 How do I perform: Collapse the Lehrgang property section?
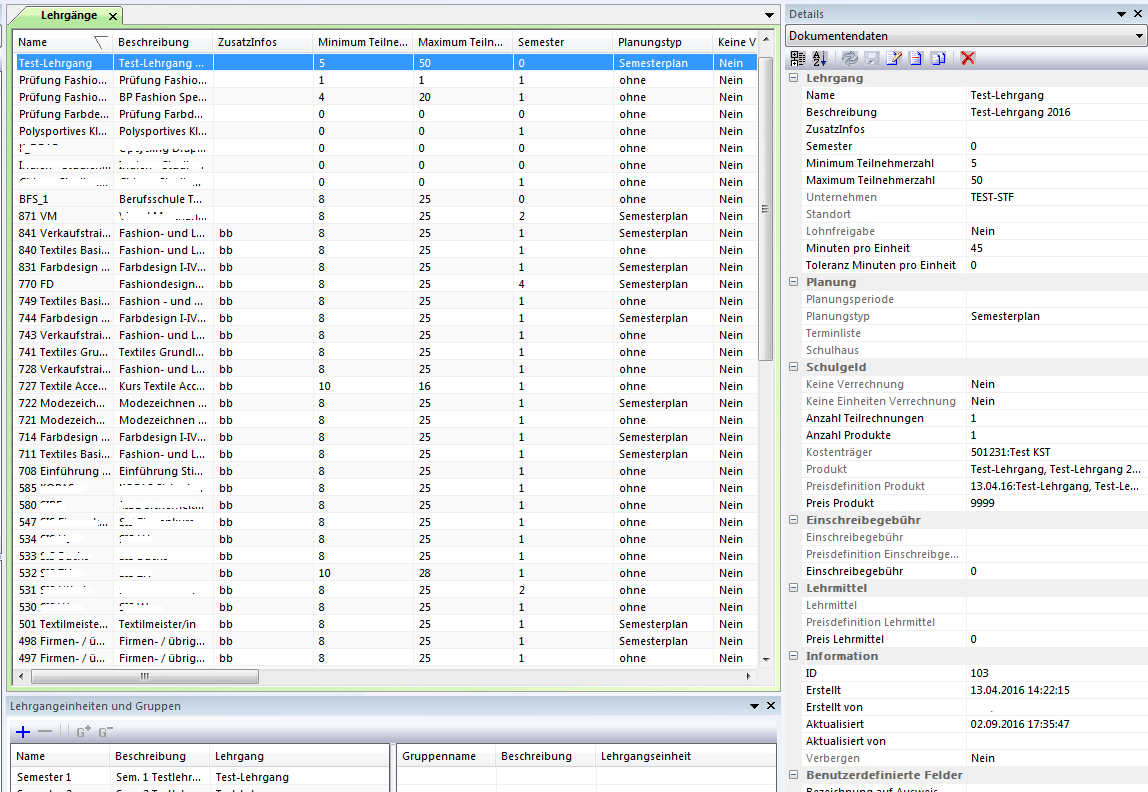pos(795,78)
